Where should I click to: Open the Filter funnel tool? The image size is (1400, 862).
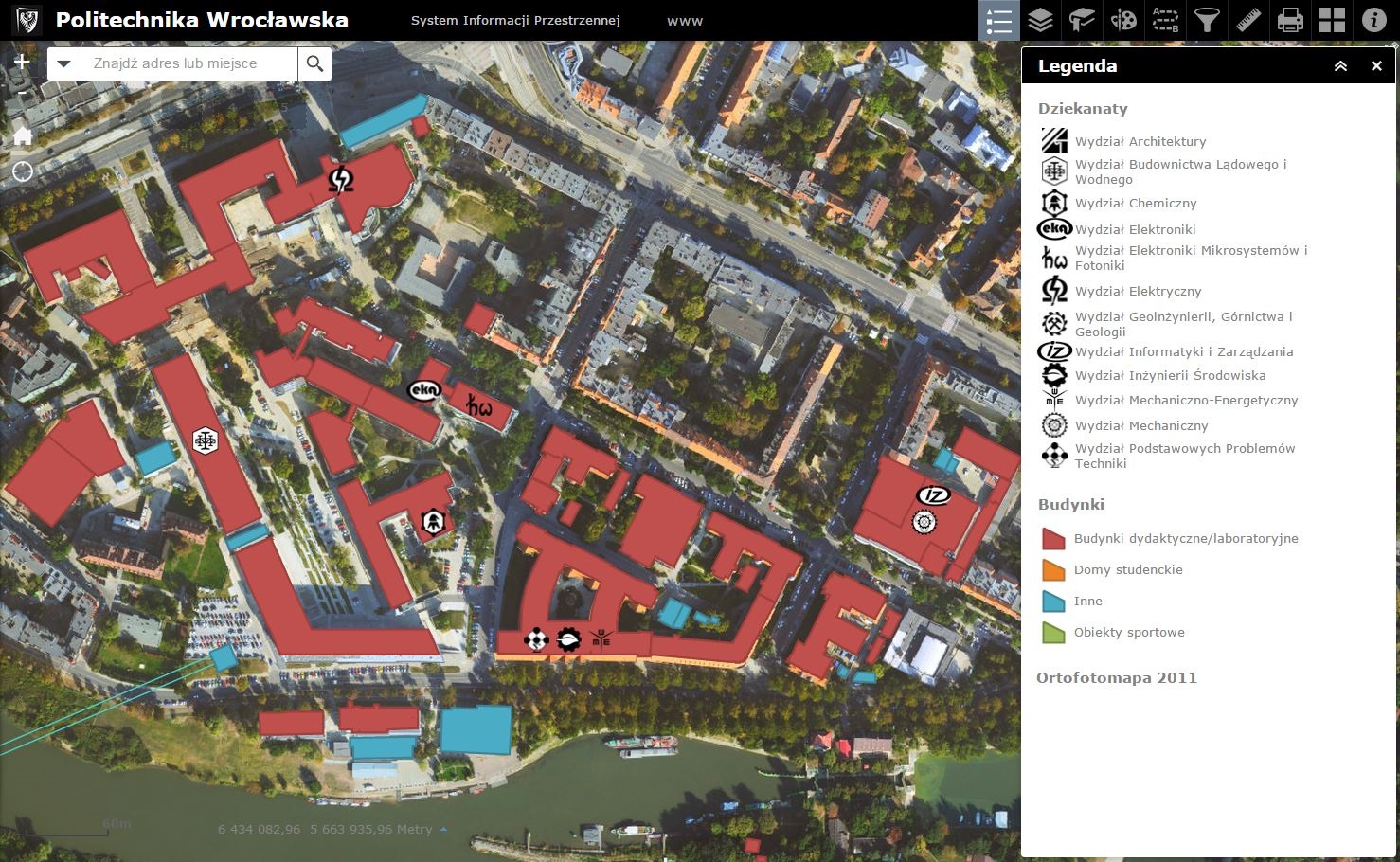click(x=1207, y=20)
